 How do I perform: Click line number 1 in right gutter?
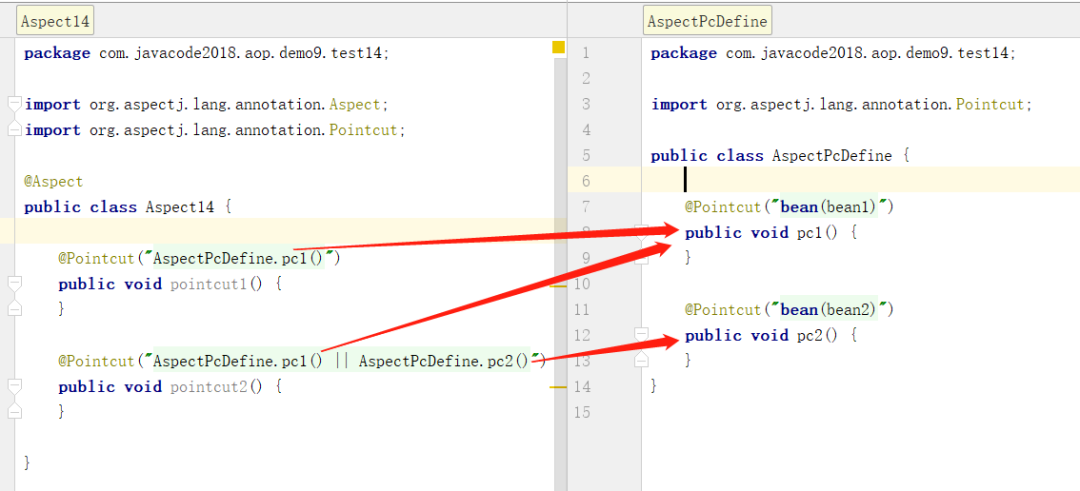click(x=585, y=53)
